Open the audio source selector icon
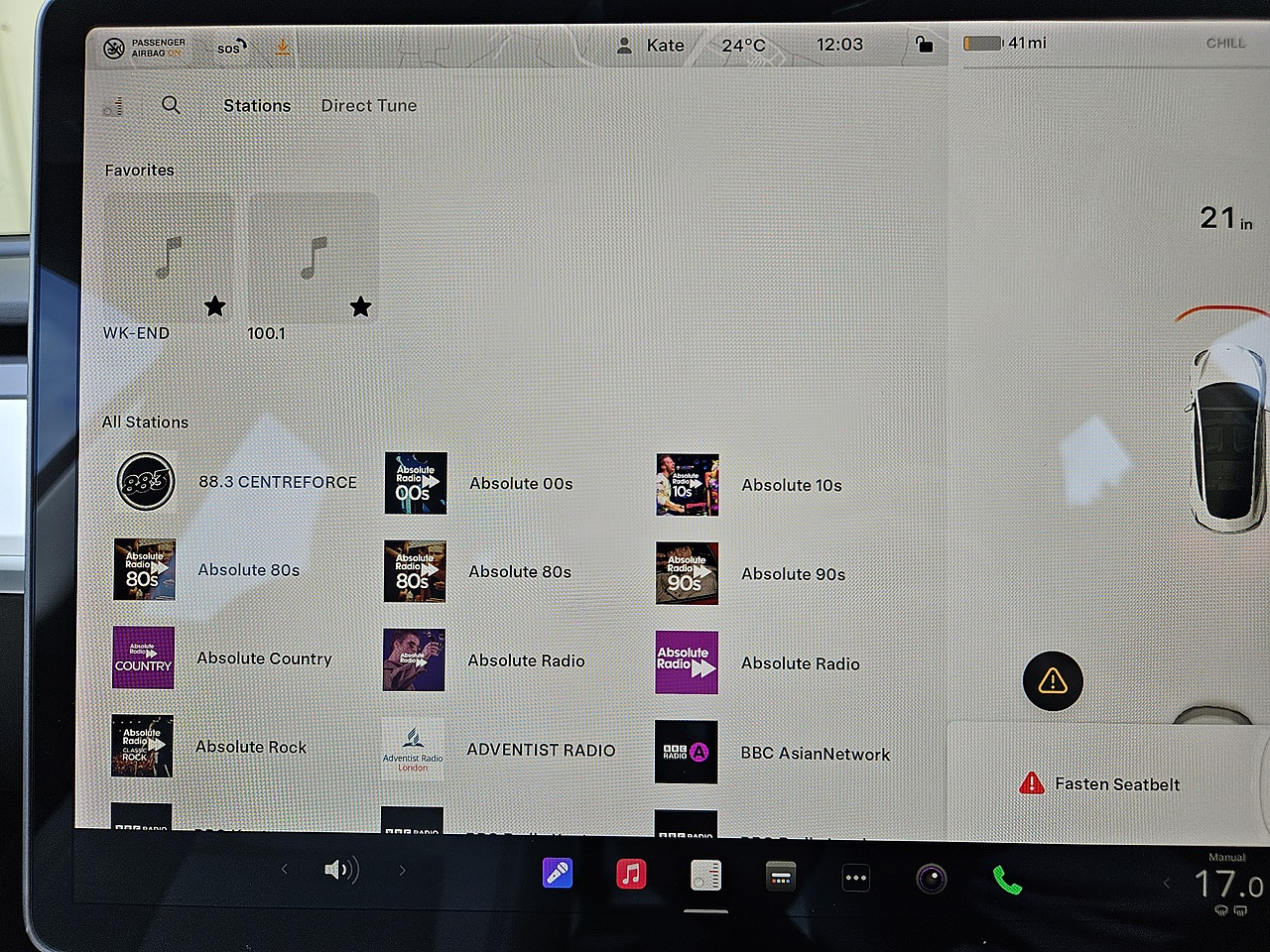 point(113,106)
